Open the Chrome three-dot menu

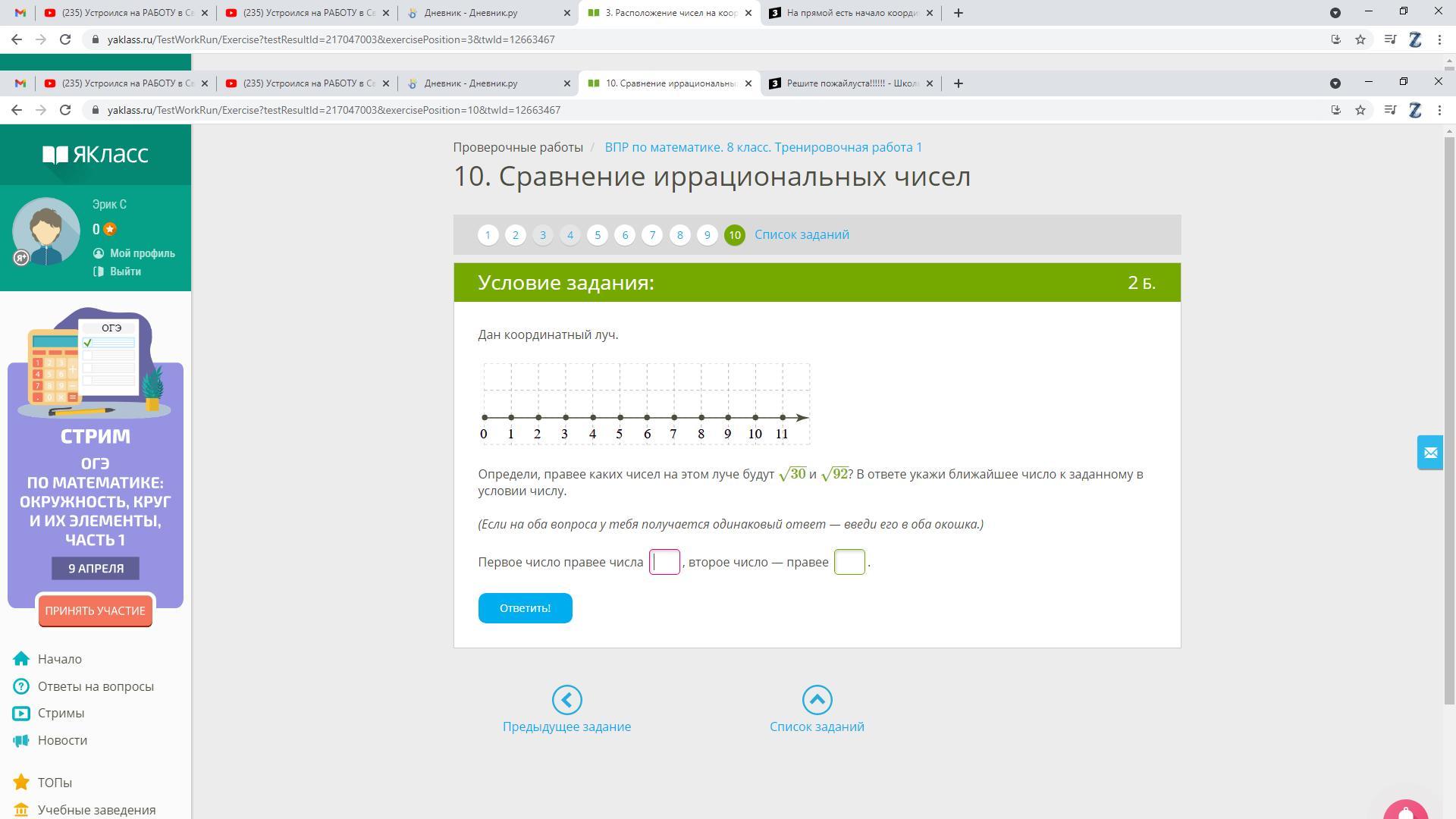[1439, 110]
